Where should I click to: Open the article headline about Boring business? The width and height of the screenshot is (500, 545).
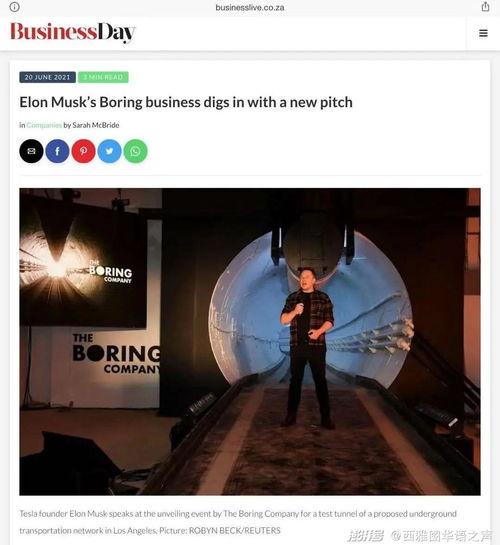(x=186, y=103)
